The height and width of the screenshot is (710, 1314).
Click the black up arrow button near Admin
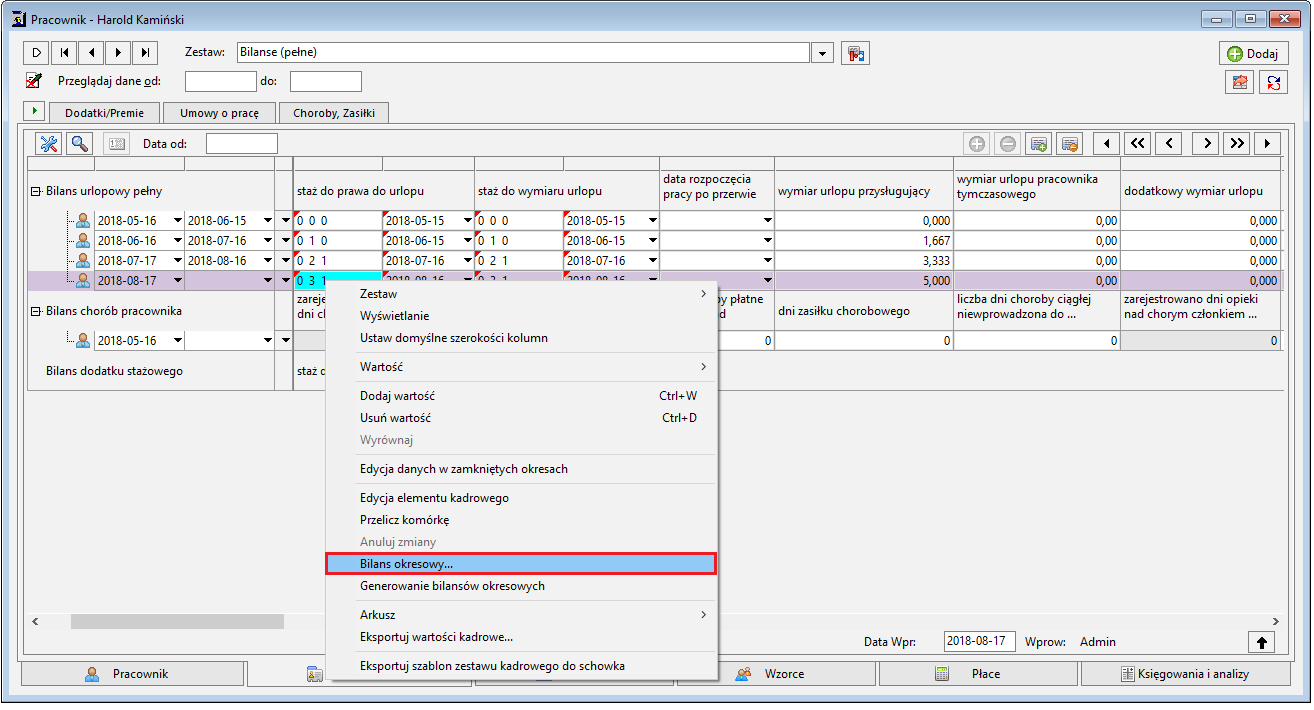click(x=1262, y=642)
